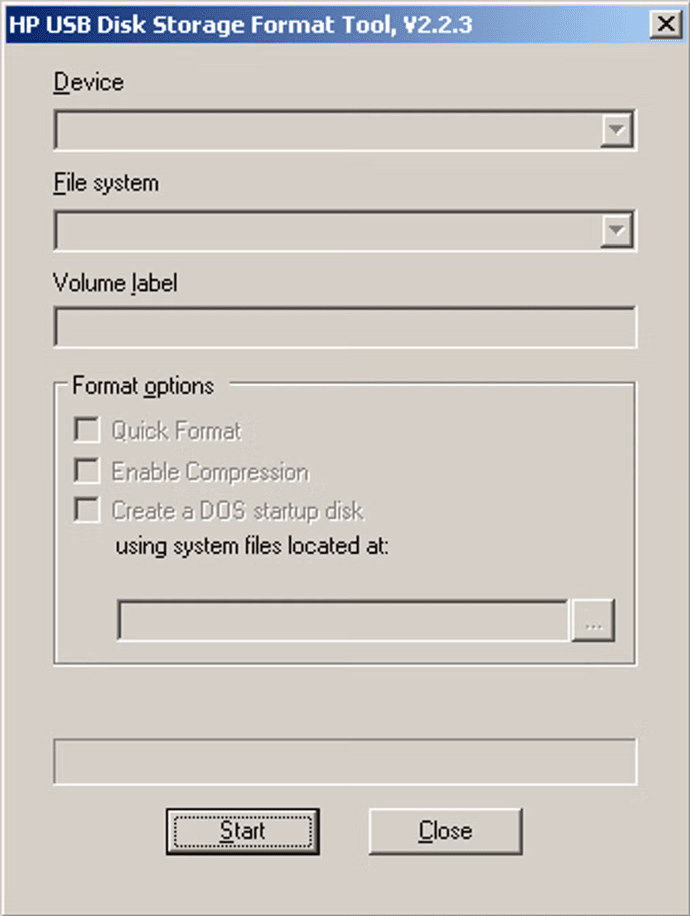Click the Format options group heading
Screen dimensions: 690x916
(x=143, y=385)
